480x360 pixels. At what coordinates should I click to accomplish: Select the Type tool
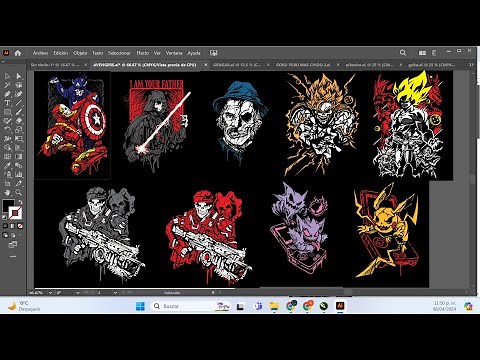tap(7, 103)
